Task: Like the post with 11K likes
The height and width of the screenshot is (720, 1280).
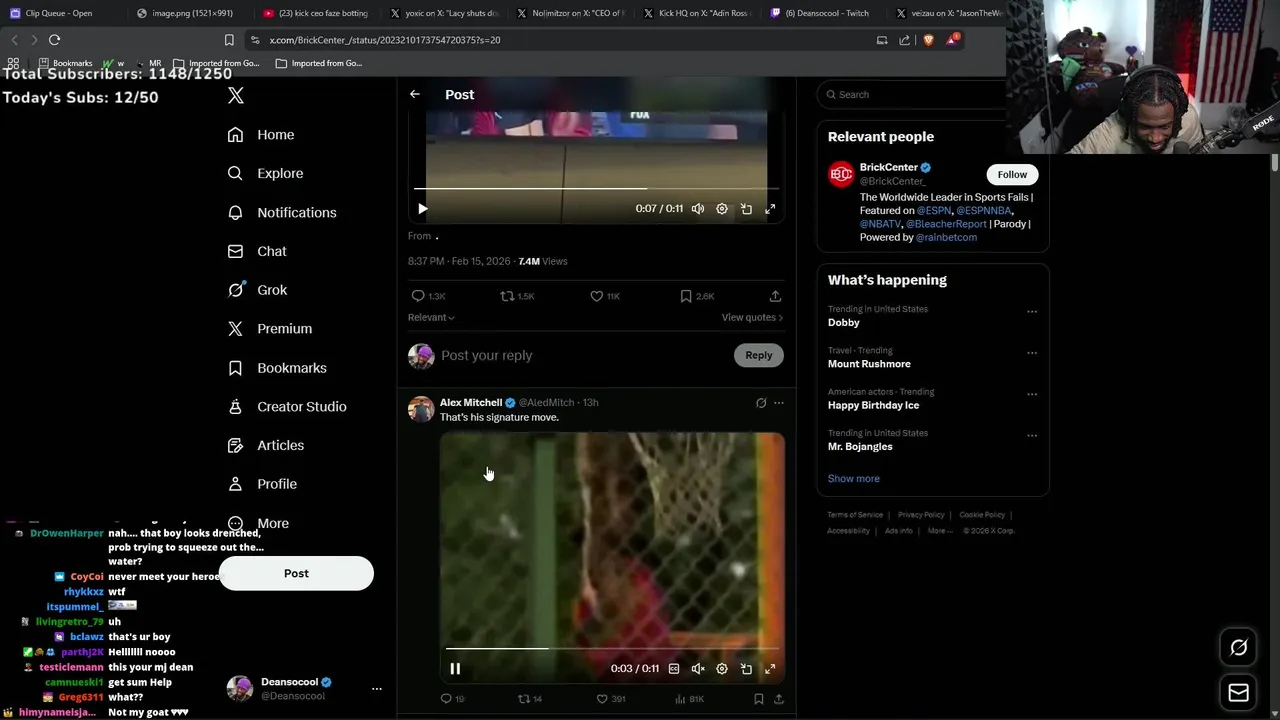Action: pyautogui.click(x=605, y=296)
